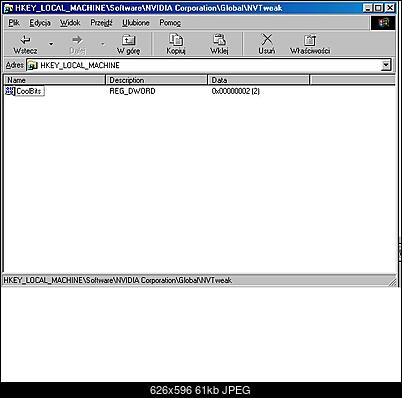
Task: Open the Pomoc menu
Action: pos(170,23)
